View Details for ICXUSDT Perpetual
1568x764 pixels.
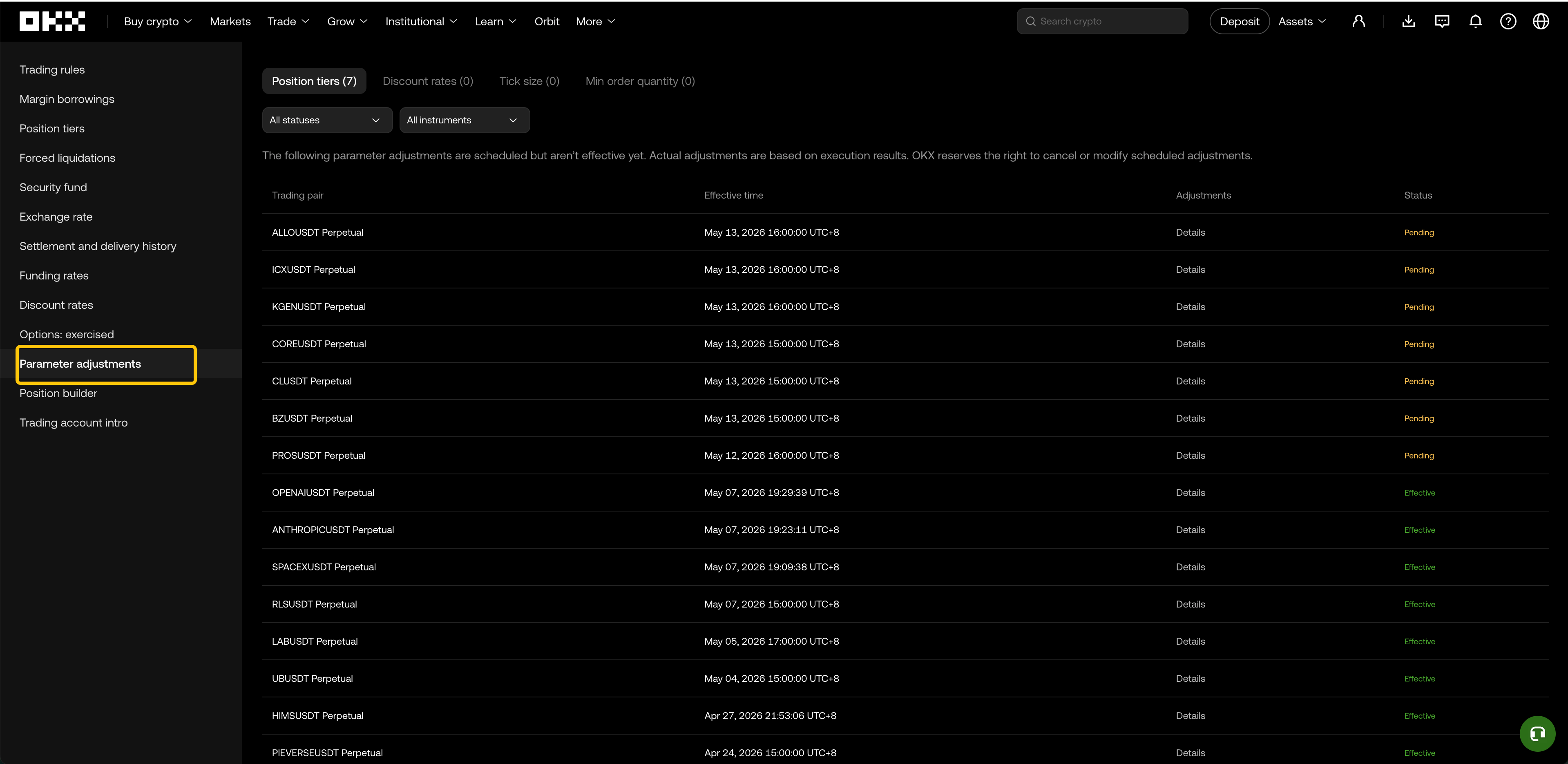1191,270
